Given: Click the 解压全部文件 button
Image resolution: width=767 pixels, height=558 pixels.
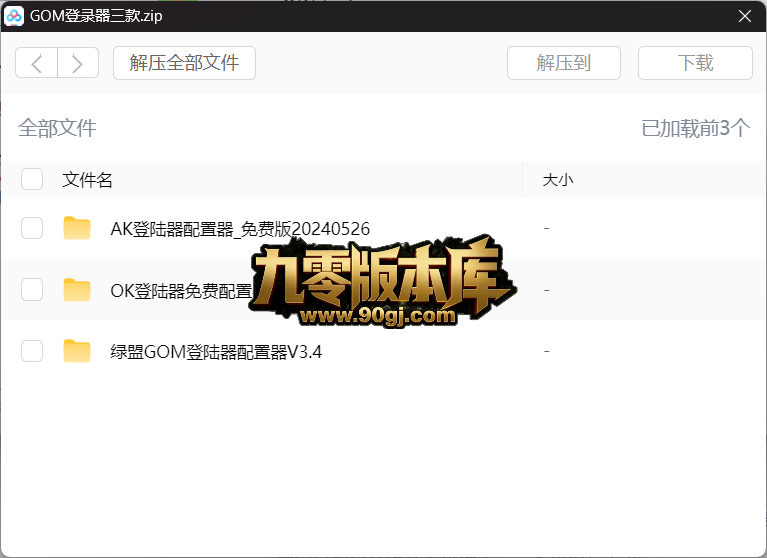Looking at the screenshot, I should click(184, 63).
